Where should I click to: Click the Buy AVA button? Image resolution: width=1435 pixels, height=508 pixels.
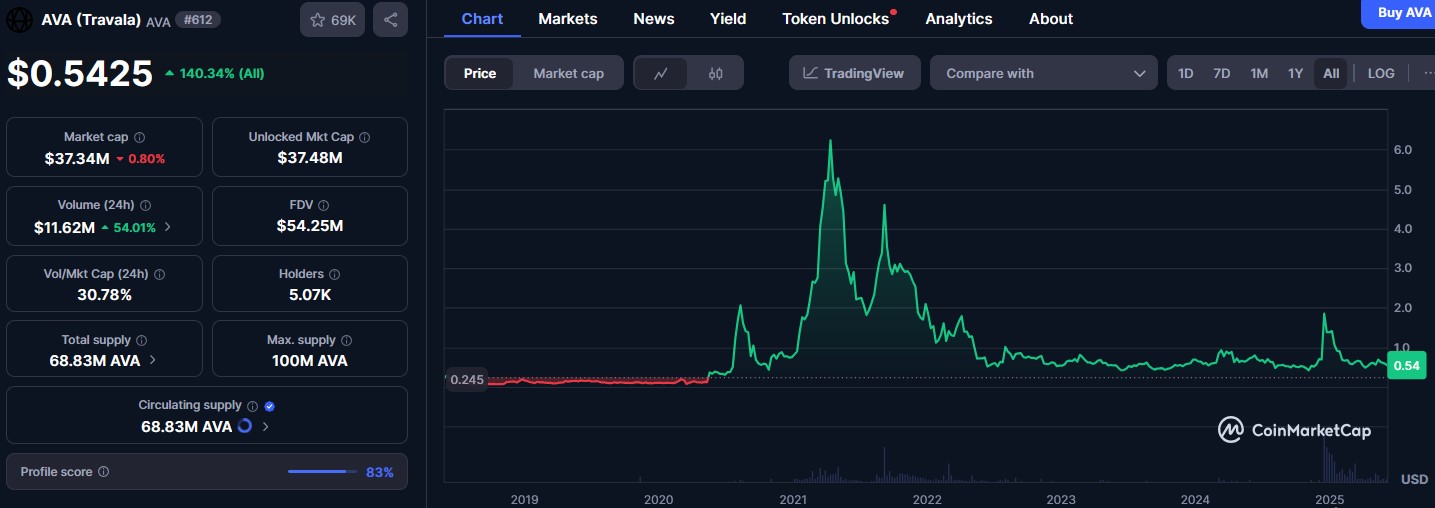point(1400,13)
